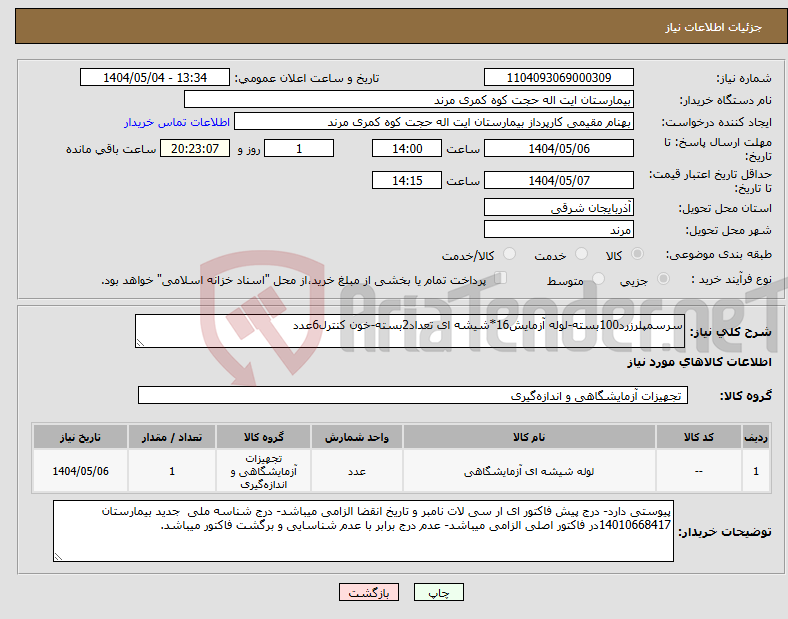Viewport: 788px width, 619px height.
Task: Click the -- product code cell
Action: 699,471
